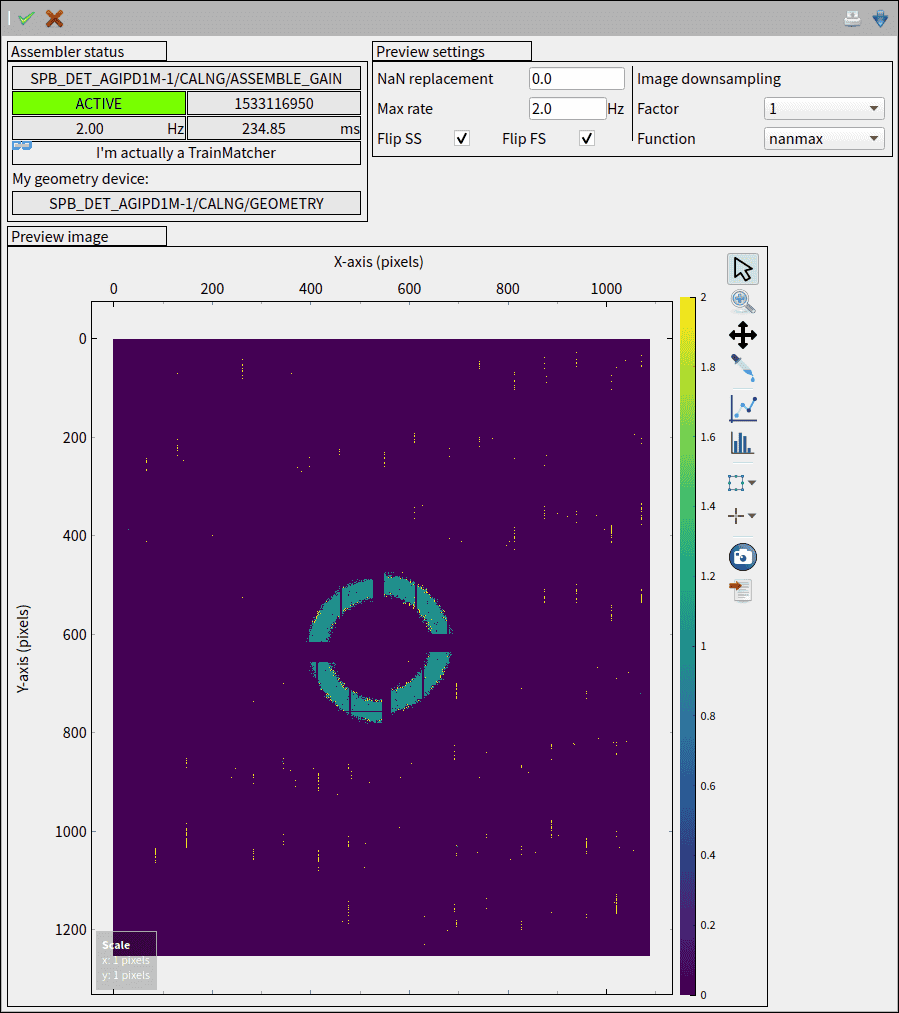
Task: Click the X-axis (pixels) label
Action: [378, 262]
